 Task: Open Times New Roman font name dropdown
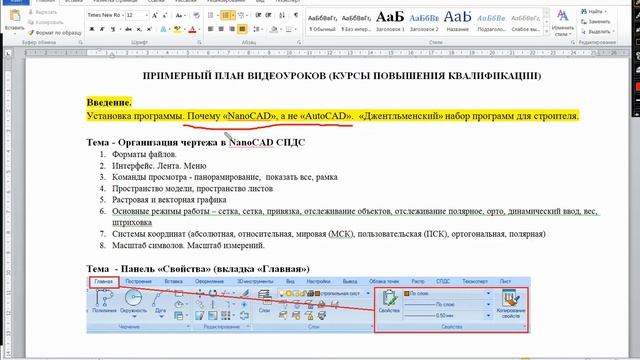[x=122, y=16]
